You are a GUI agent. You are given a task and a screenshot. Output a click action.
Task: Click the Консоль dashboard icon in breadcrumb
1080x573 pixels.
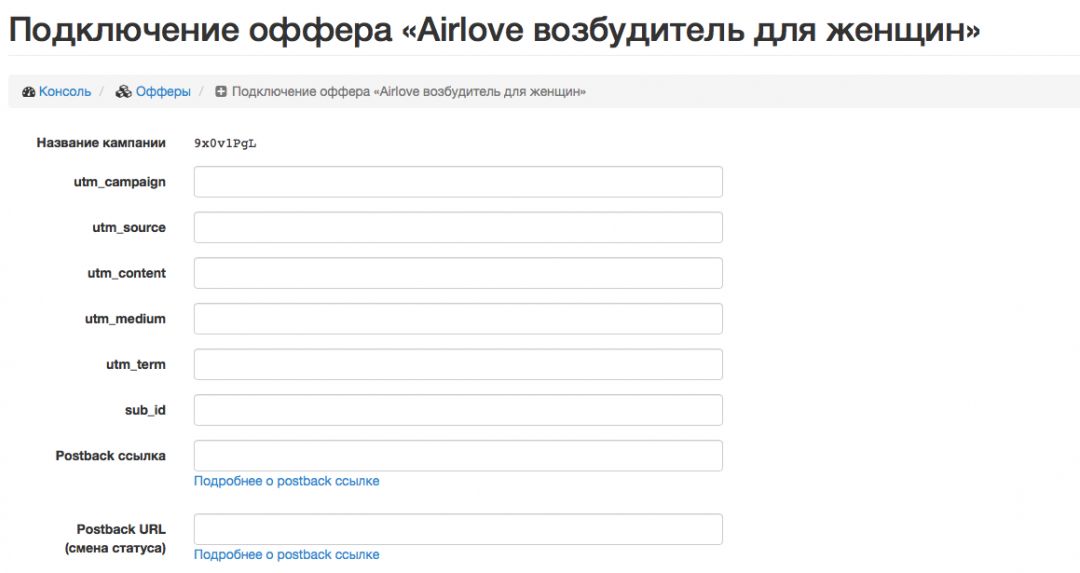[x=28, y=92]
